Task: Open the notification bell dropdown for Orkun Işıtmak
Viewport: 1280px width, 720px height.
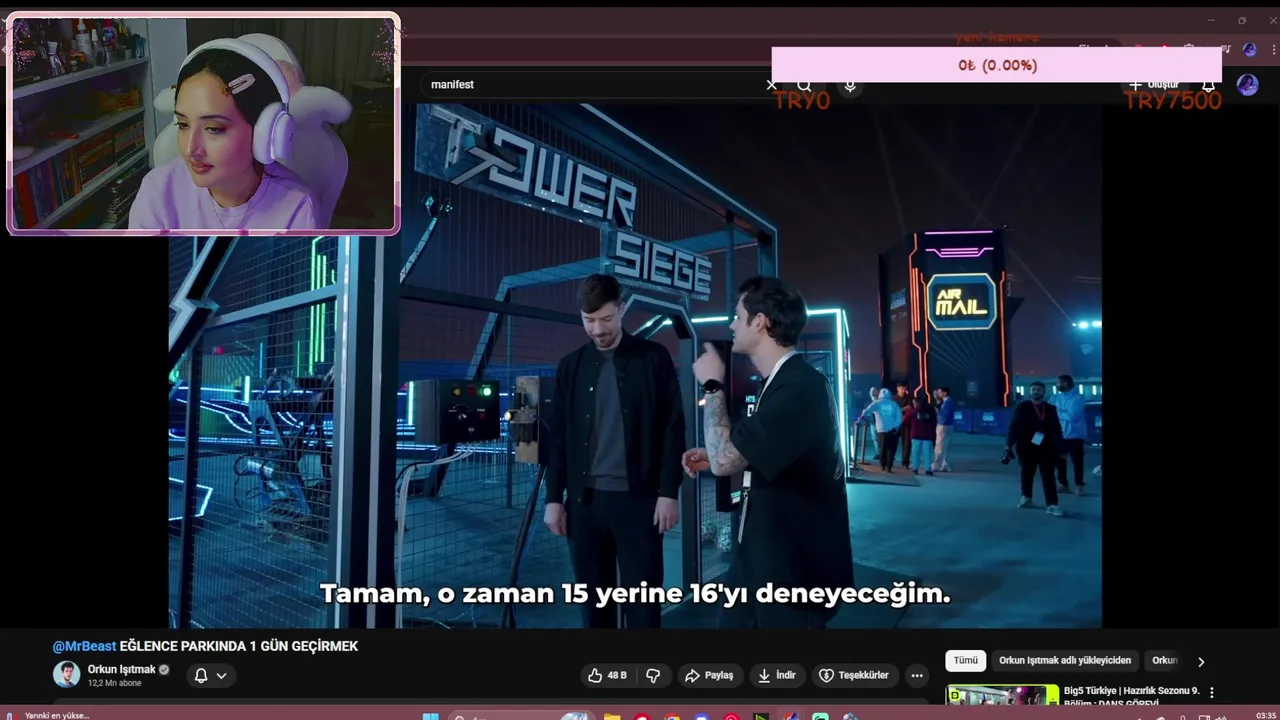Action: point(210,675)
